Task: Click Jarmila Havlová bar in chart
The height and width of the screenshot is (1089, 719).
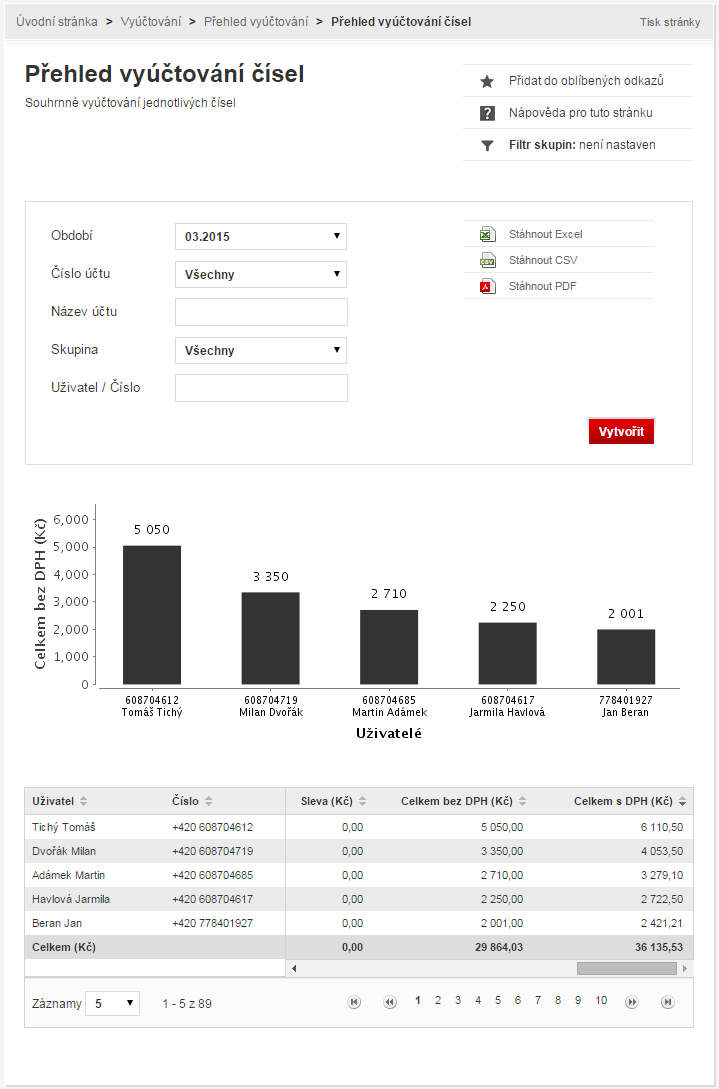Action: click(508, 654)
